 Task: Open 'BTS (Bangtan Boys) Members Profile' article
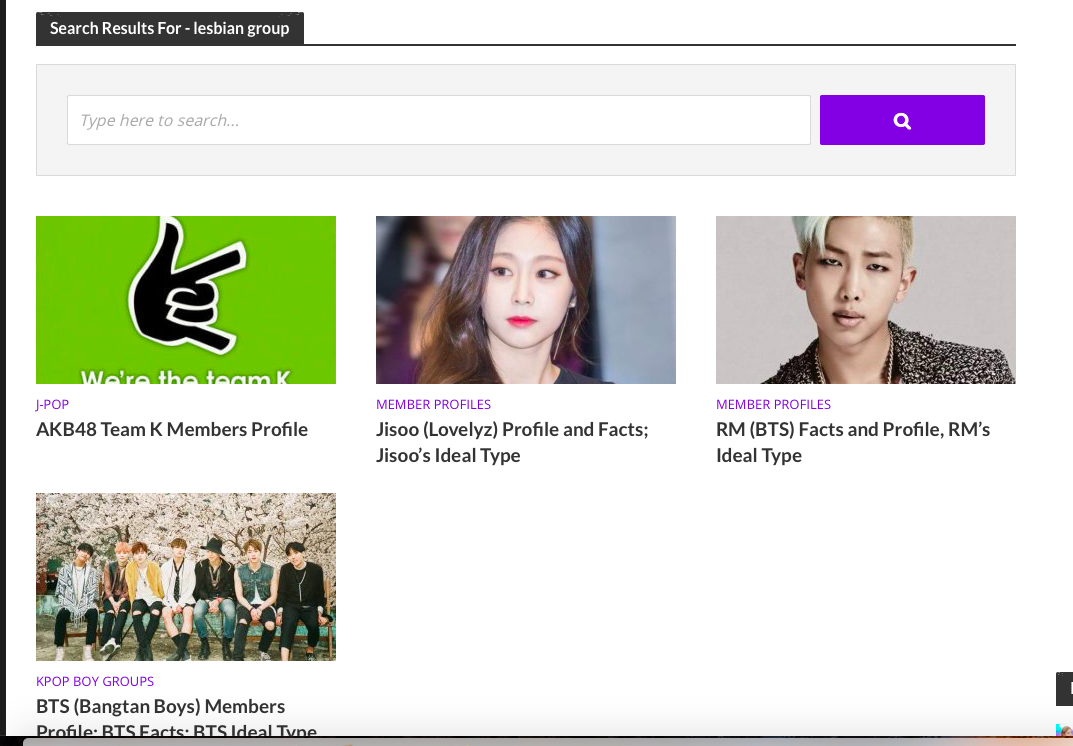tap(177, 717)
